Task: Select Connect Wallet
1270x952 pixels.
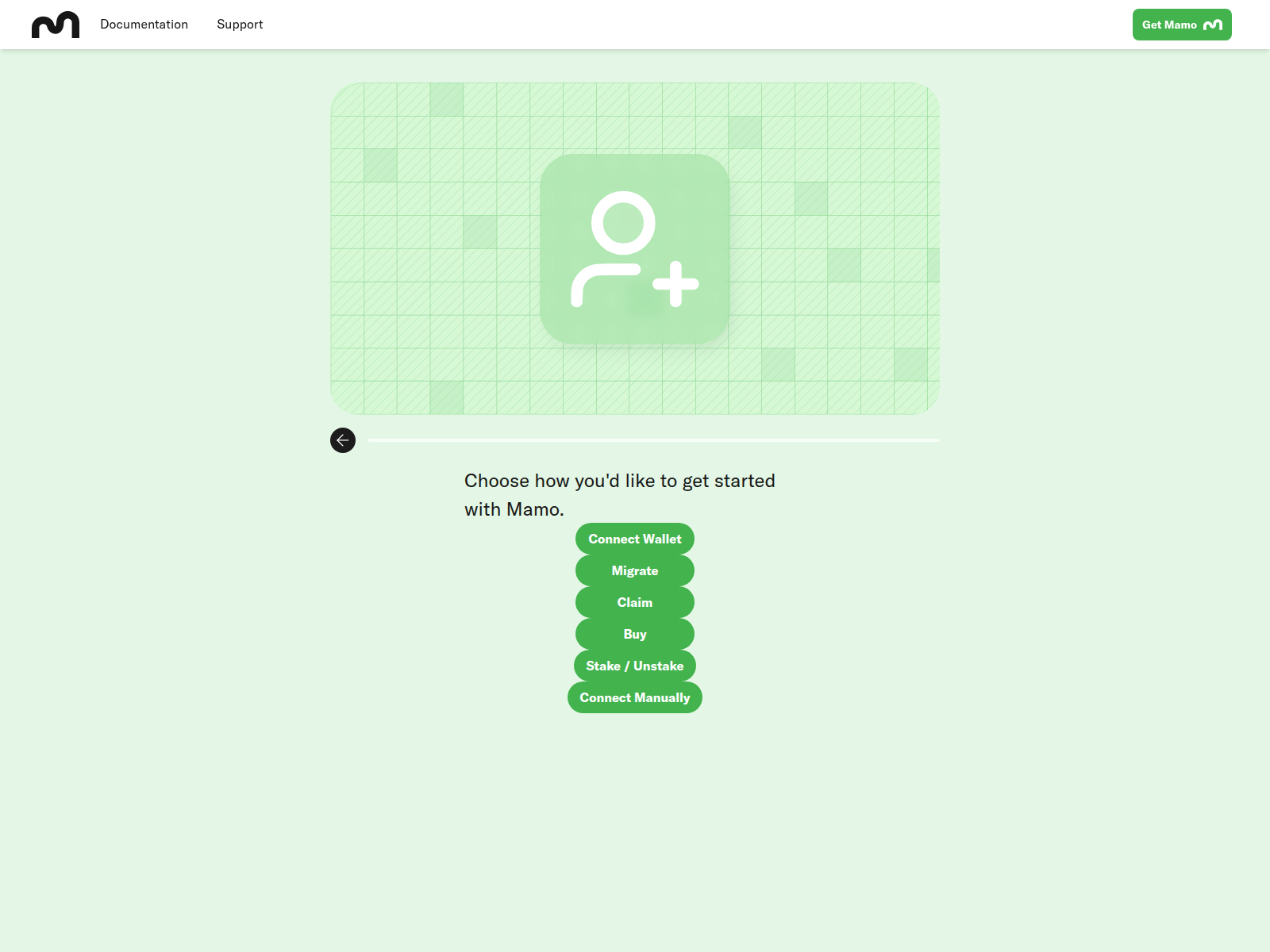Action: [x=634, y=539]
